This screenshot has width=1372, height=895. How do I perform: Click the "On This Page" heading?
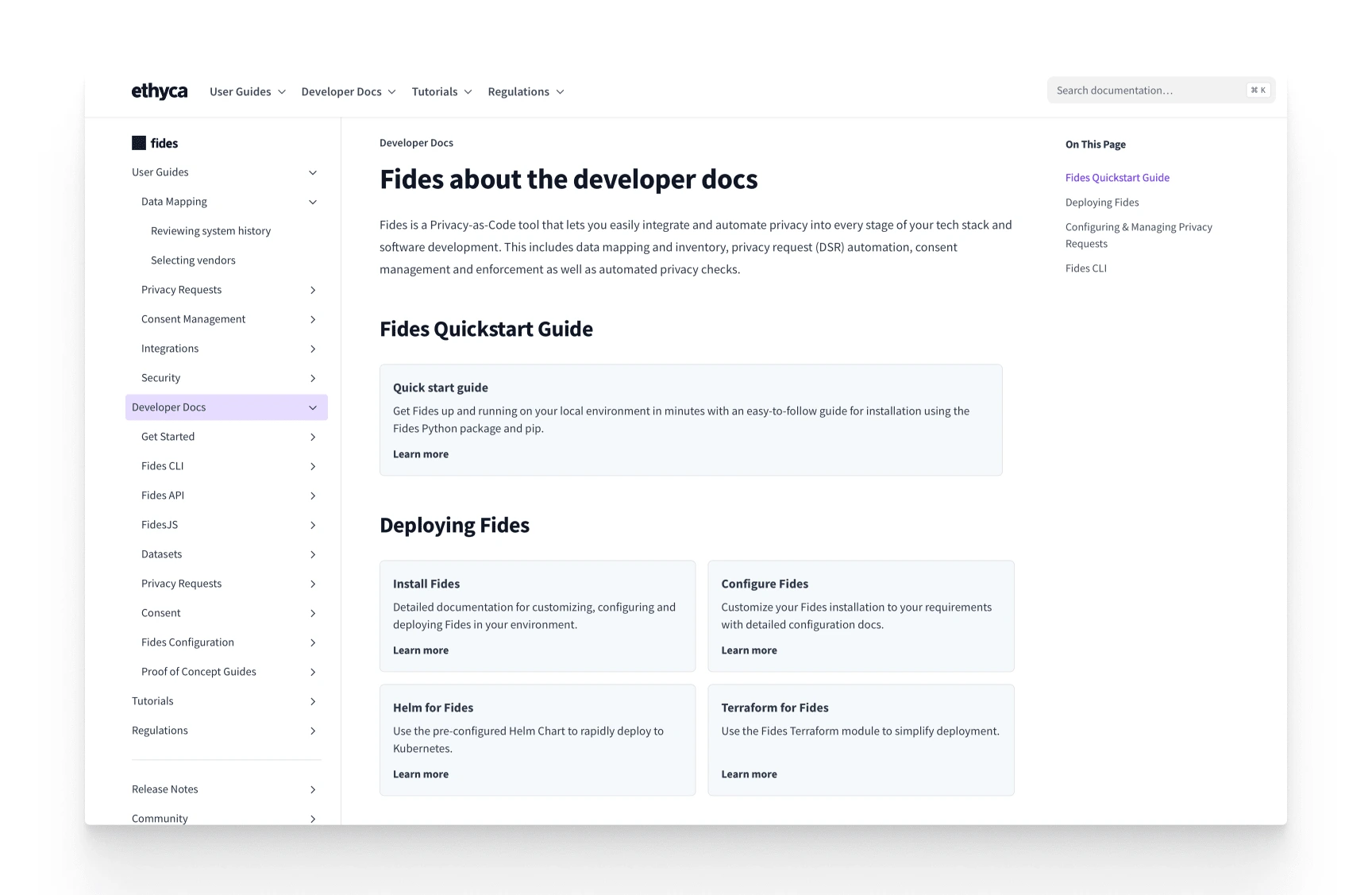(1096, 145)
